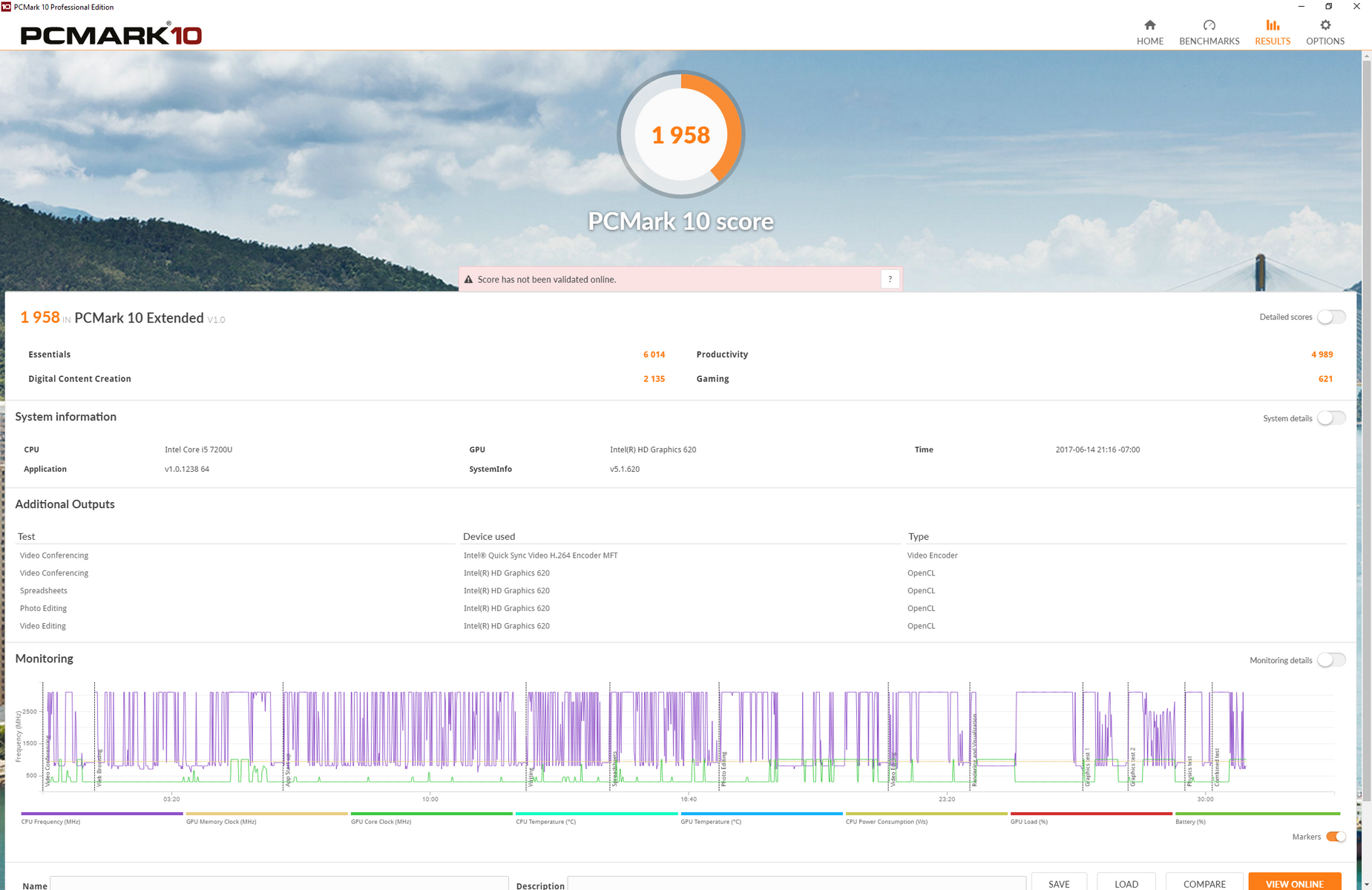Enable the Detailed scores toggle
This screenshot has width=1372, height=890.
coord(1331,317)
